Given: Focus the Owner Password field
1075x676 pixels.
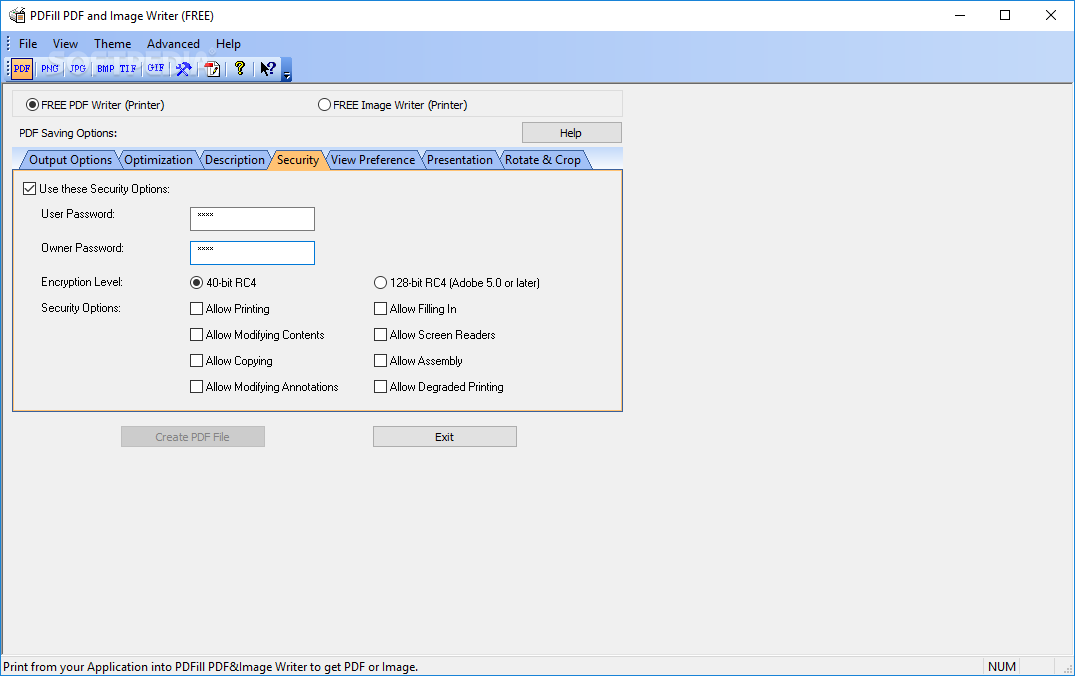Looking at the screenshot, I should click(252, 253).
